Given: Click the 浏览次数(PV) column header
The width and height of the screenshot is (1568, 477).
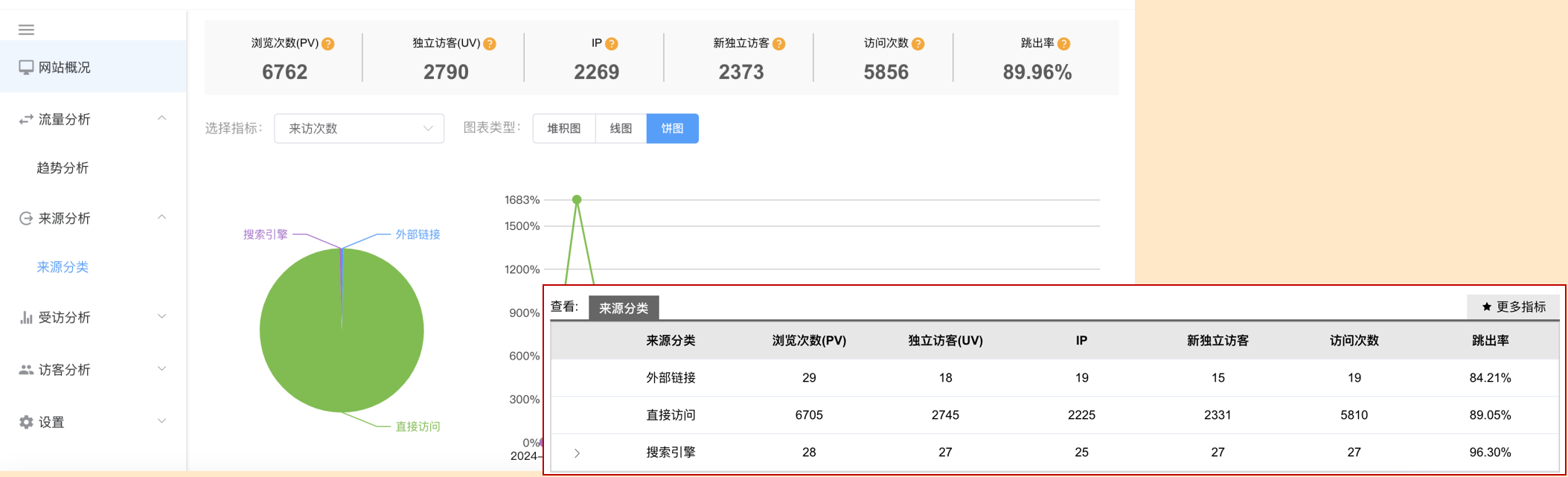Looking at the screenshot, I should [809, 341].
